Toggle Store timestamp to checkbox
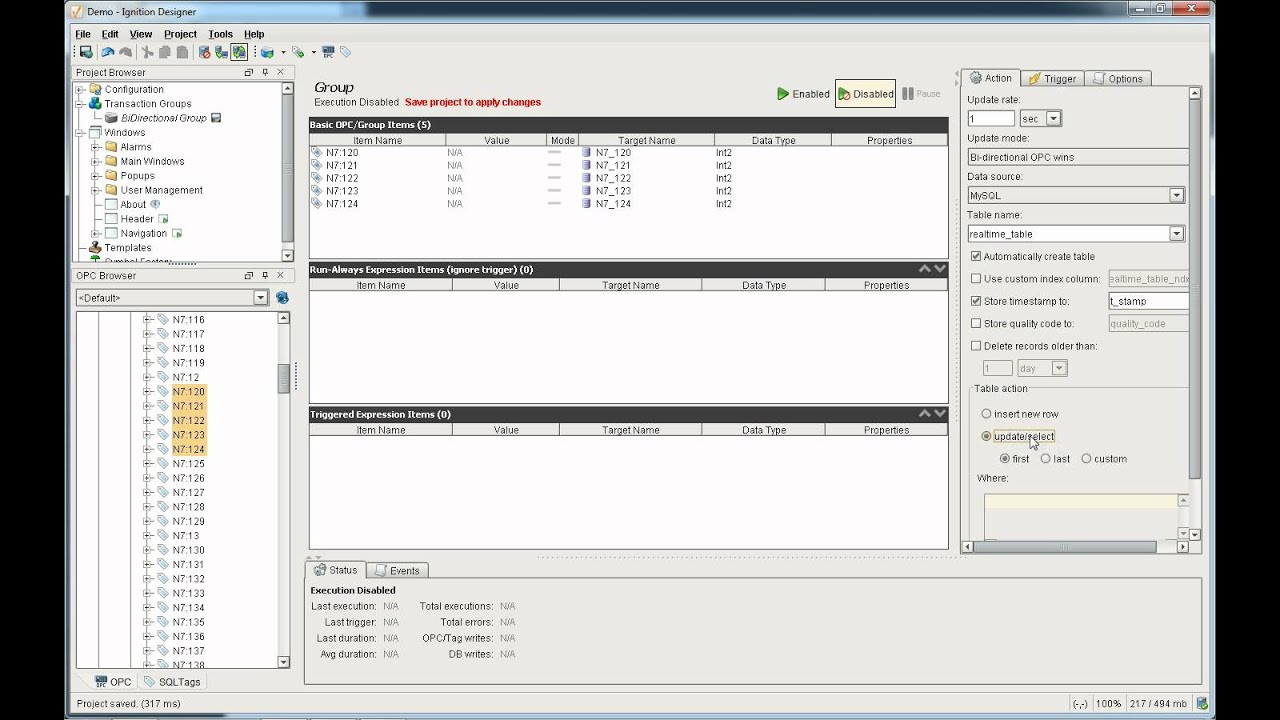 [976, 301]
